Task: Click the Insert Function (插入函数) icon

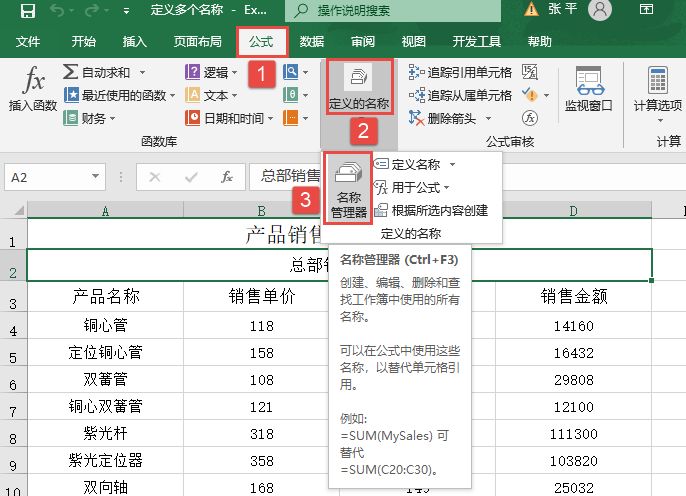Action: [x=33, y=90]
